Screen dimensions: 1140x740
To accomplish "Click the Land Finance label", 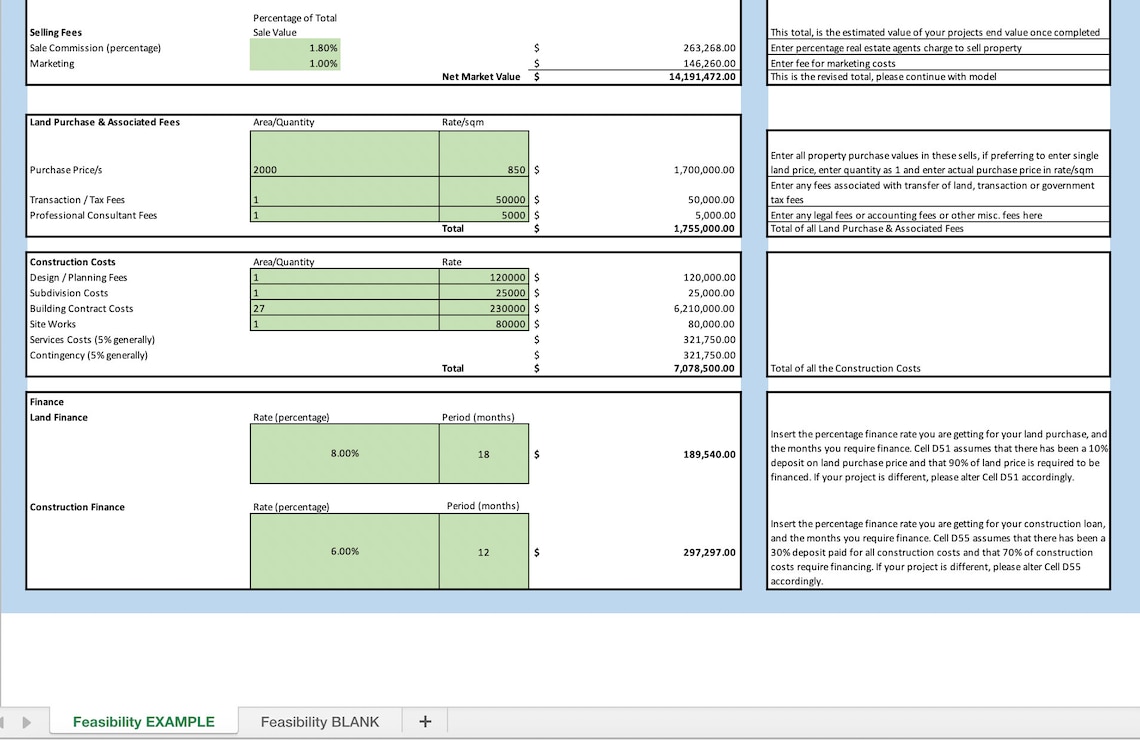I will pos(59,417).
